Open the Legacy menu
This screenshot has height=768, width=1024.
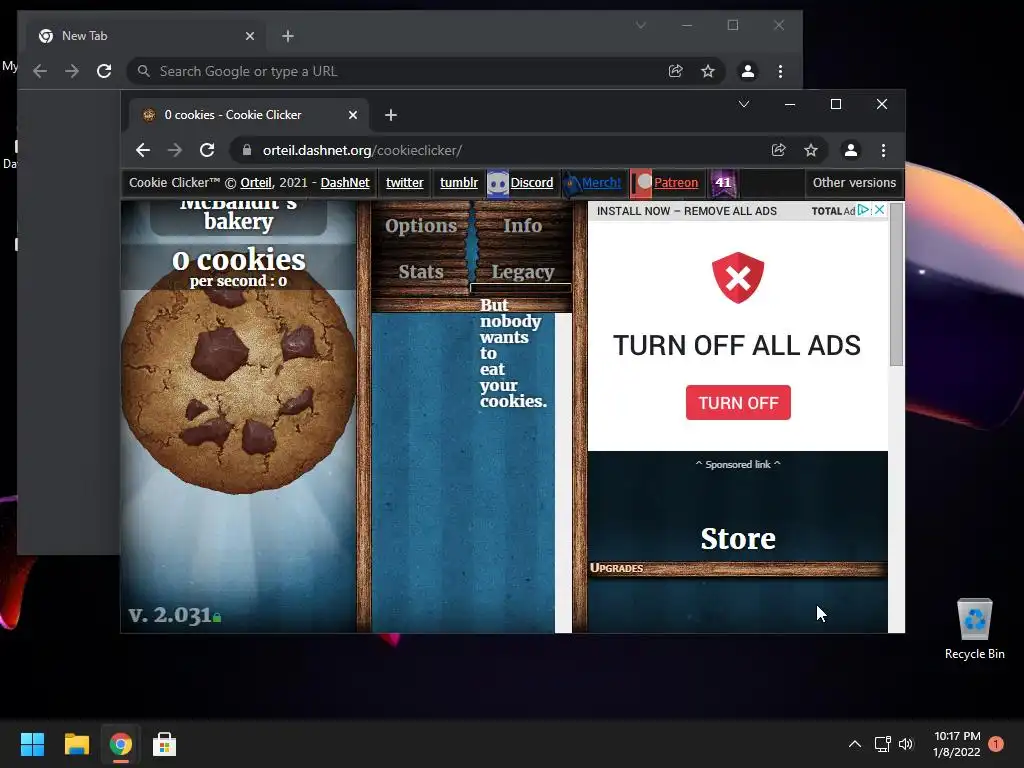click(x=522, y=272)
